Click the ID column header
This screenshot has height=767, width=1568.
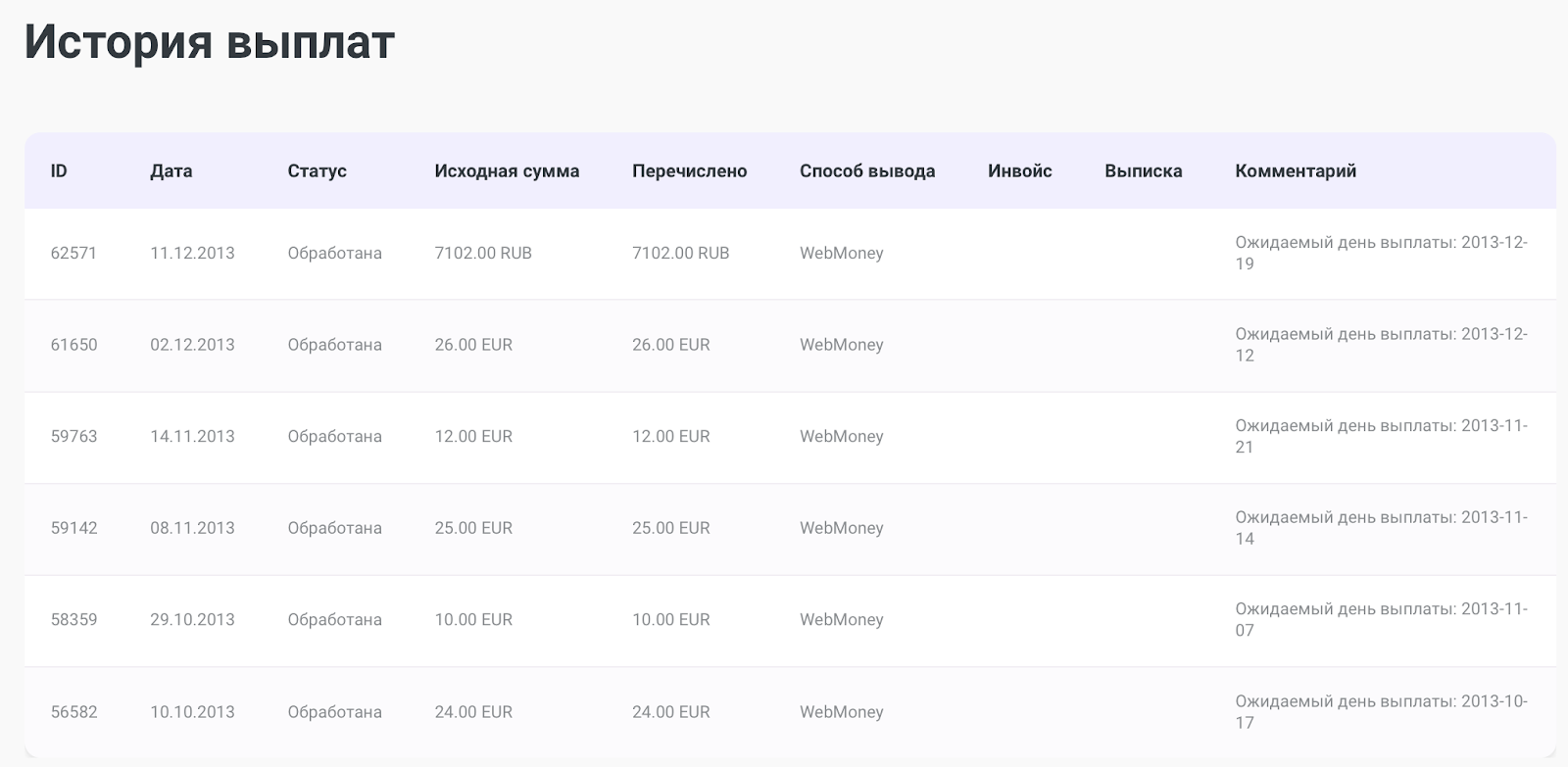59,170
